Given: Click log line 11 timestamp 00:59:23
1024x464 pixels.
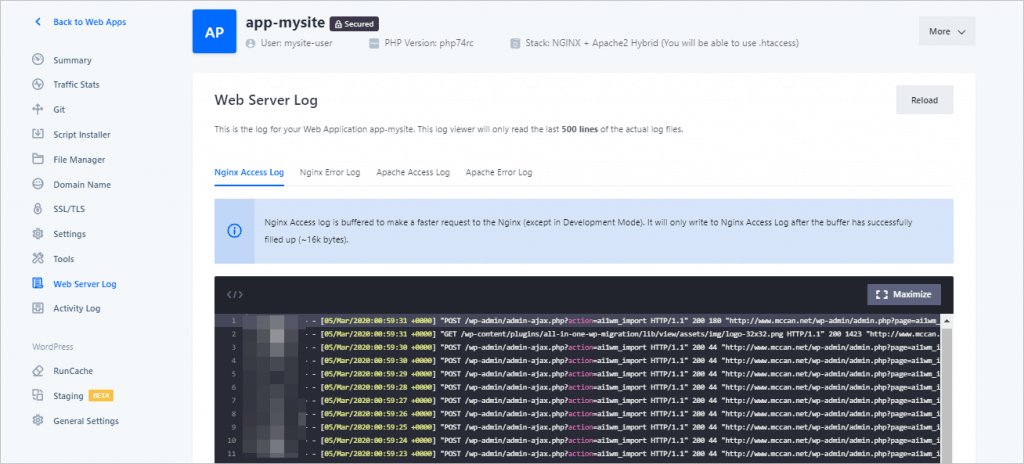Looking at the screenshot, I should 378,453.
